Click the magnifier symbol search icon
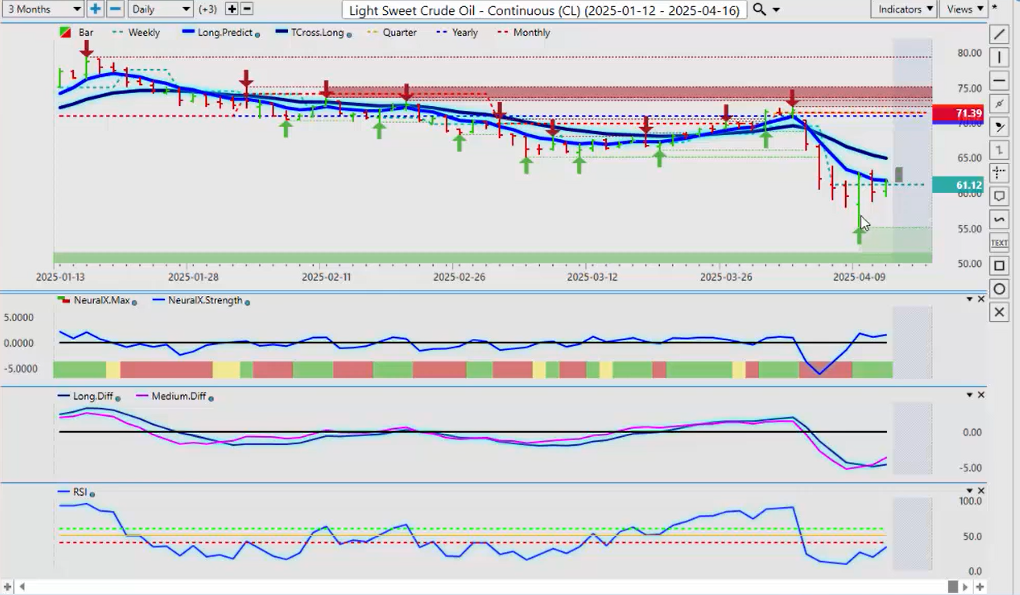 759,9
